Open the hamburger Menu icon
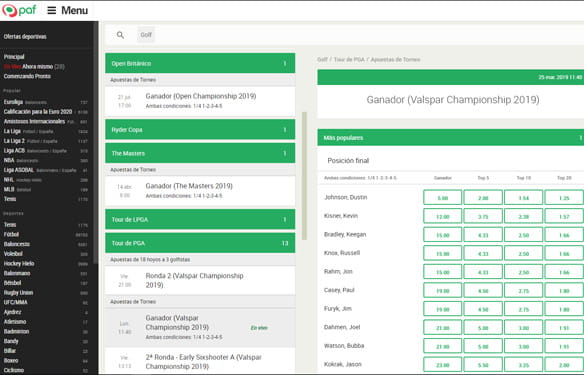The image size is (584, 375). (52, 10)
